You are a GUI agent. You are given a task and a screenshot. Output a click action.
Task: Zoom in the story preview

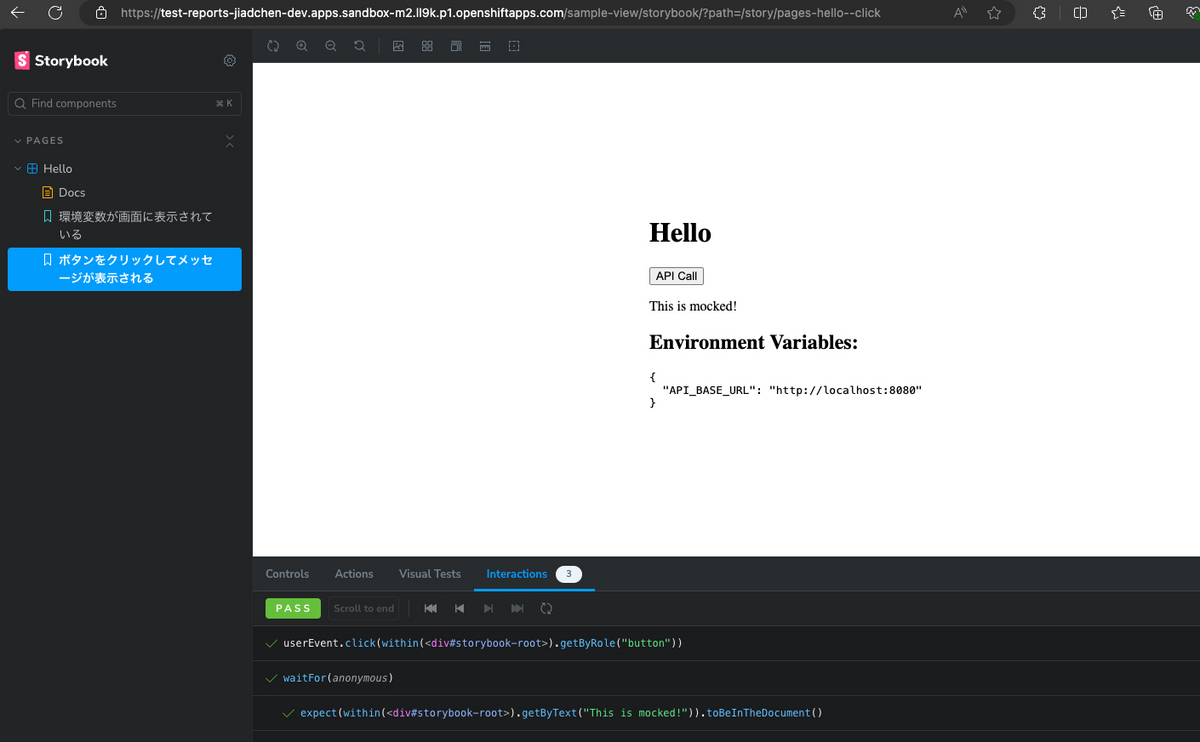coord(302,46)
